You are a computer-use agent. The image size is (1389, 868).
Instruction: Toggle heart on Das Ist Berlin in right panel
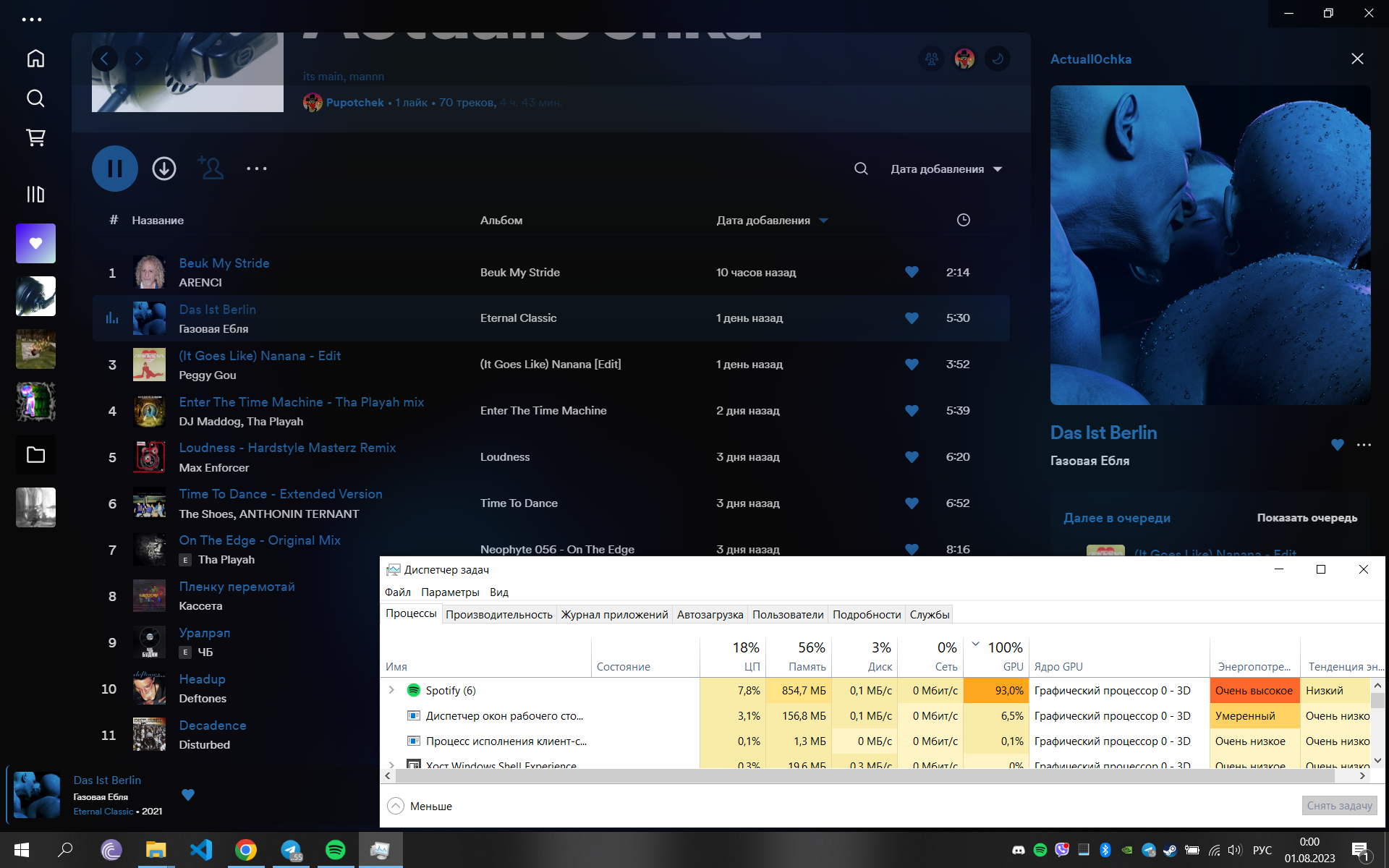point(1335,446)
